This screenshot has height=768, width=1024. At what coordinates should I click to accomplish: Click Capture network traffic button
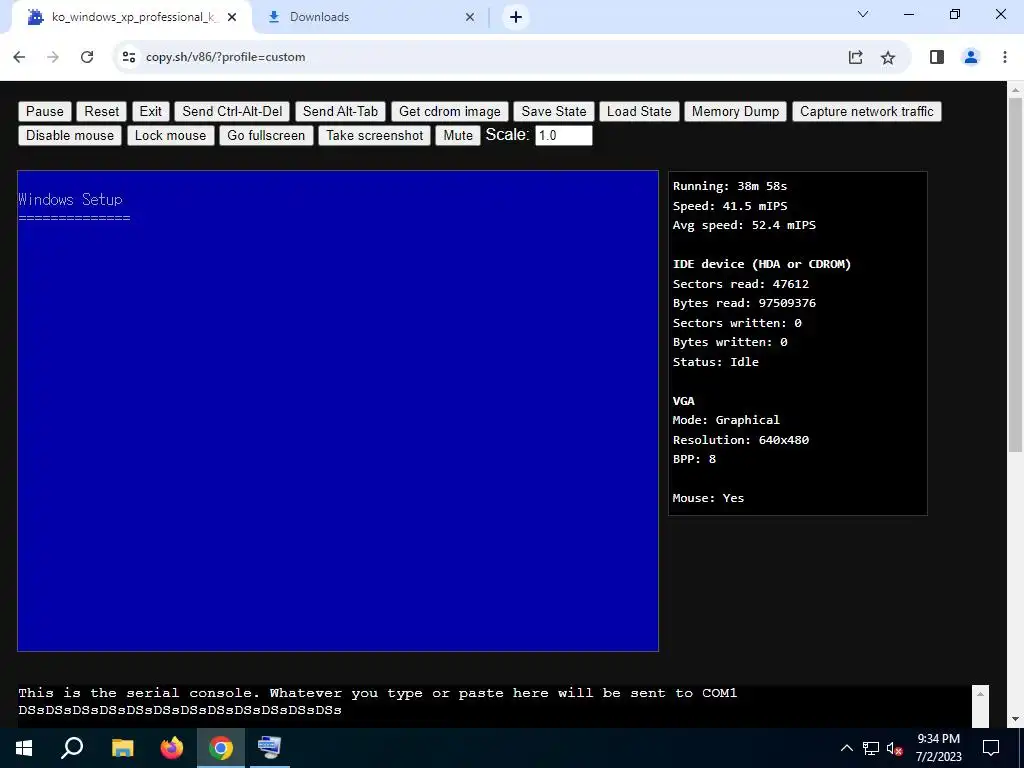(867, 111)
